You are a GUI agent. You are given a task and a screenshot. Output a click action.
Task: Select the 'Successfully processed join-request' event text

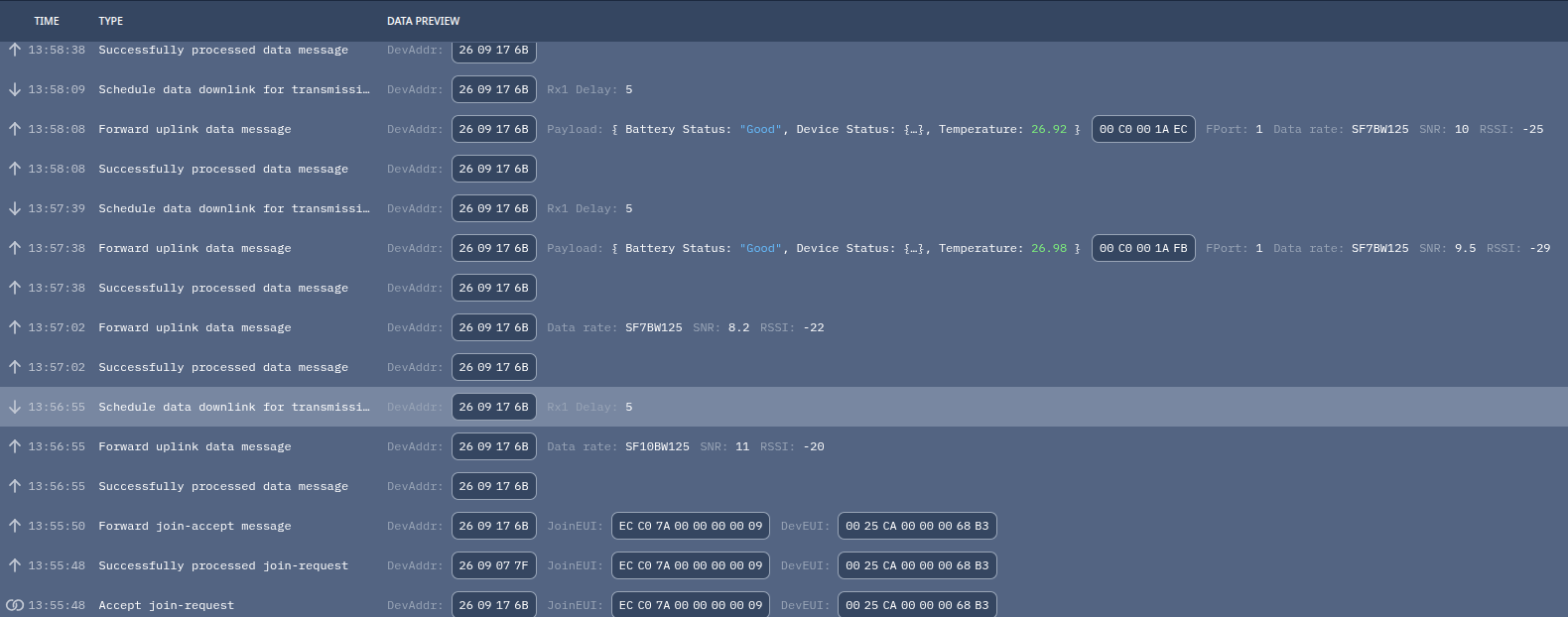[x=223, y=565]
